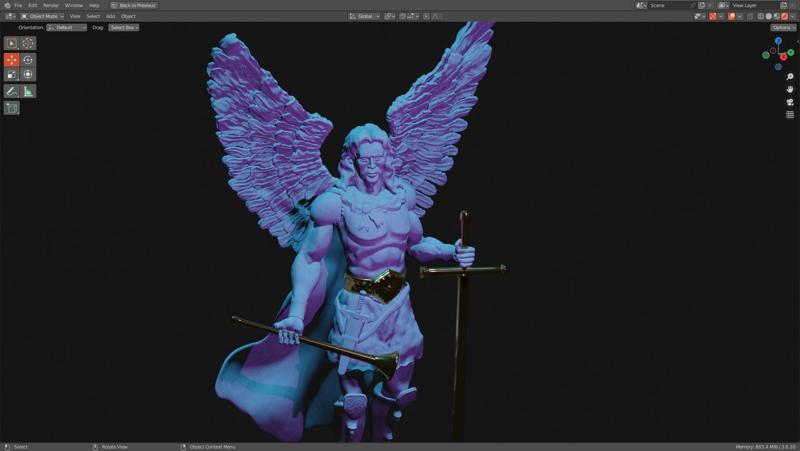This screenshot has height=451, width=800.
Task: Open the viewport Select menu
Action: [93, 16]
